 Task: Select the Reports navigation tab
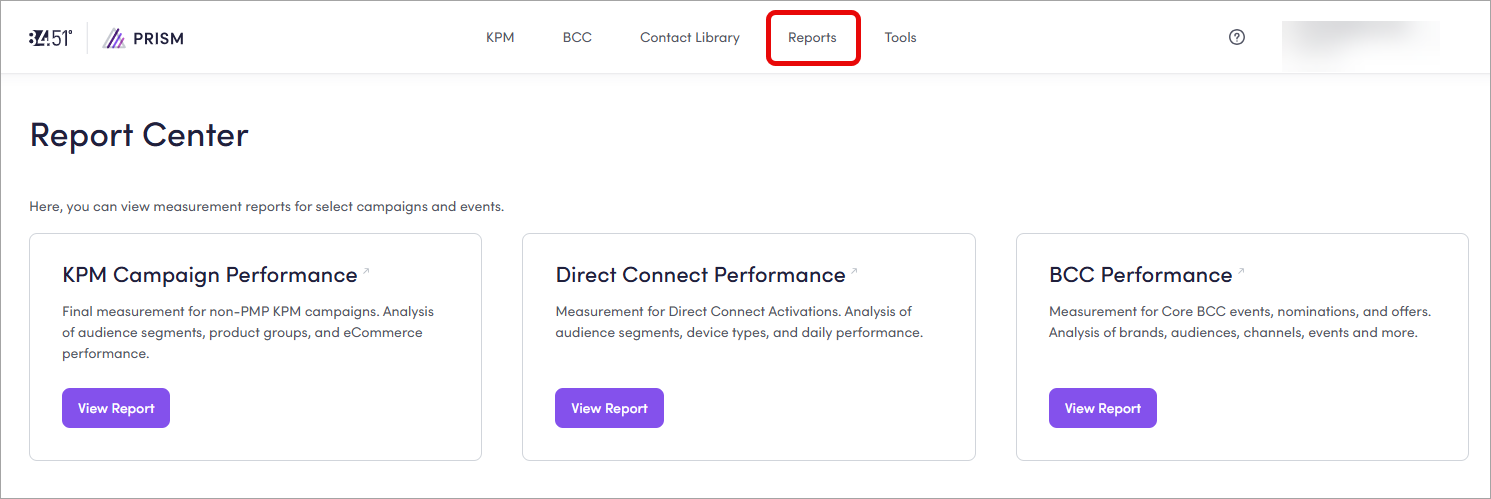[x=812, y=38]
